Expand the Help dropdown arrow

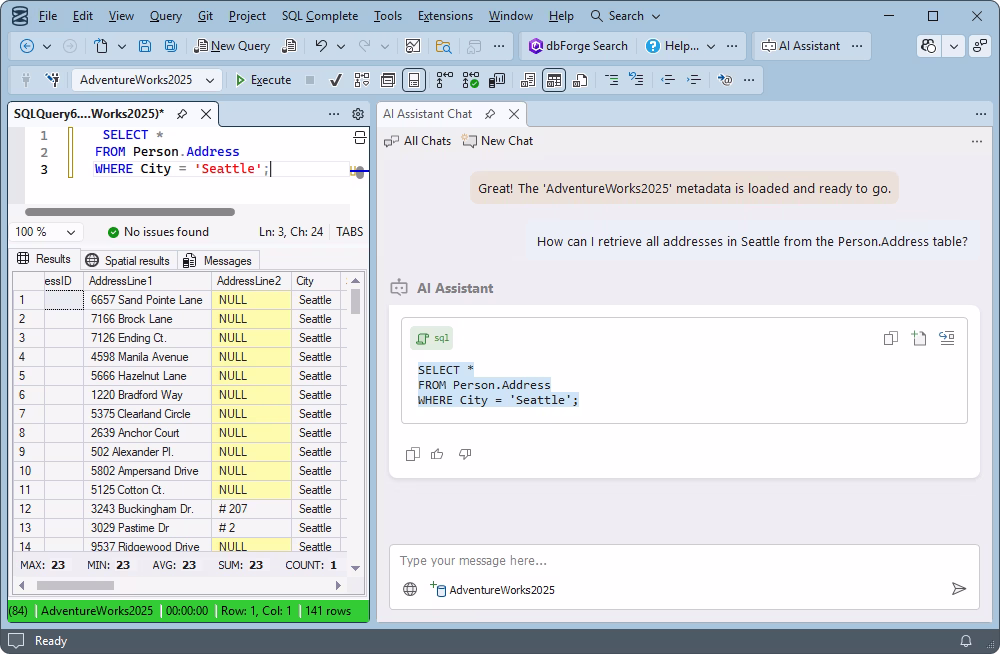(x=711, y=46)
